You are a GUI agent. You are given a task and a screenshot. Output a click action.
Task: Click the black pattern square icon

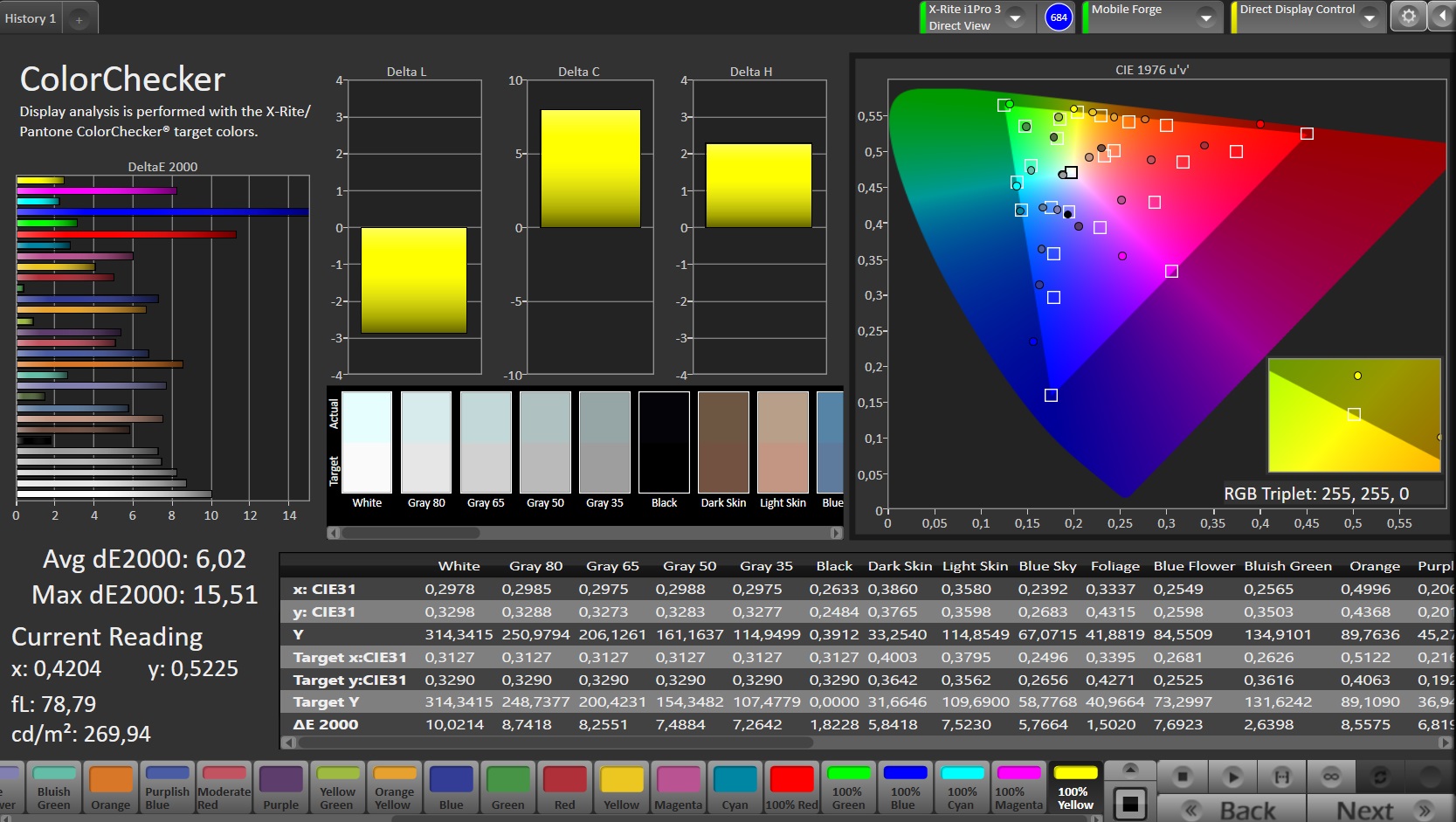(x=1130, y=804)
